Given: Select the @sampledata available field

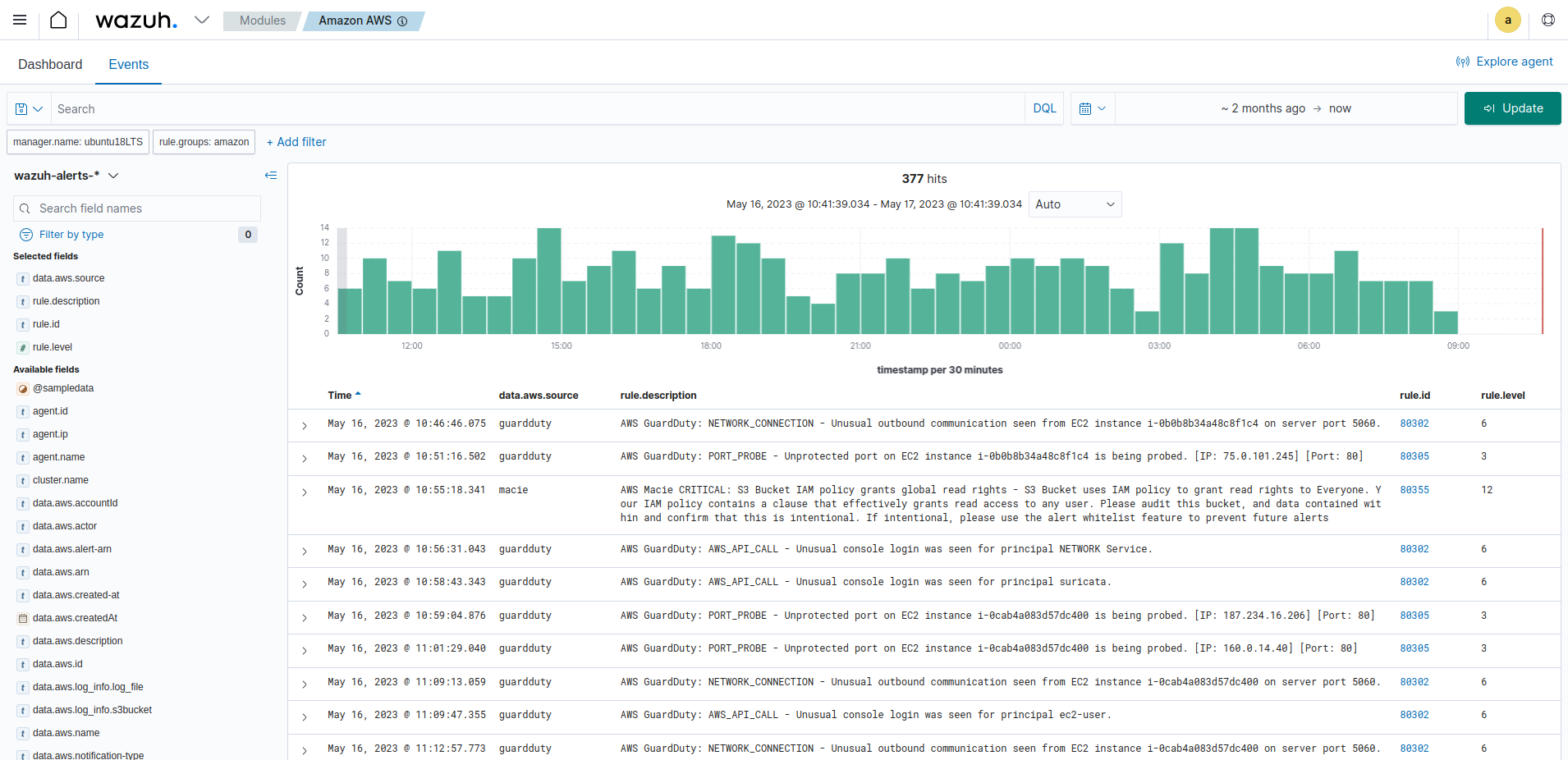Looking at the screenshot, I should coord(63,388).
